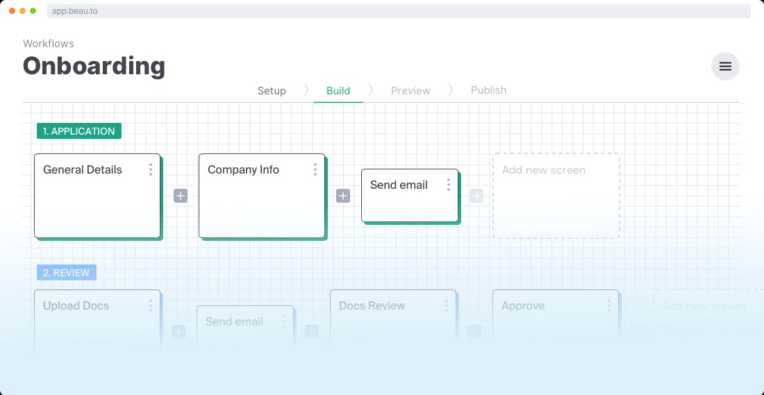Open Company Info card kebab menu
The image size is (764, 395).
click(x=315, y=169)
